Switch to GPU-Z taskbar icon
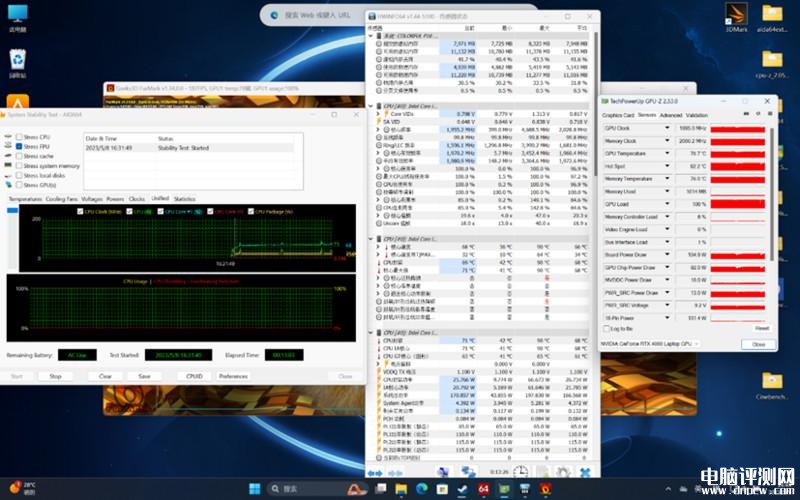Screen dimensions: 800x500 [x=504, y=489]
